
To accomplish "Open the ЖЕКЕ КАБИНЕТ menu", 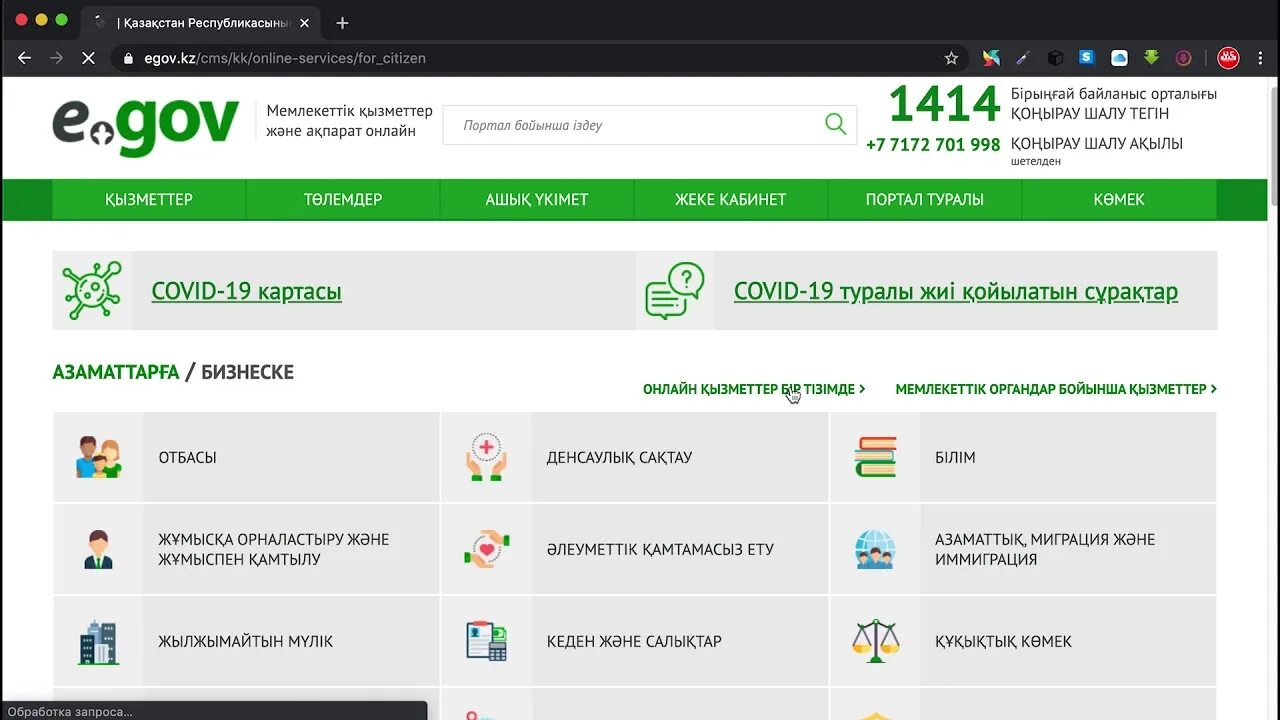I will (731, 199).
